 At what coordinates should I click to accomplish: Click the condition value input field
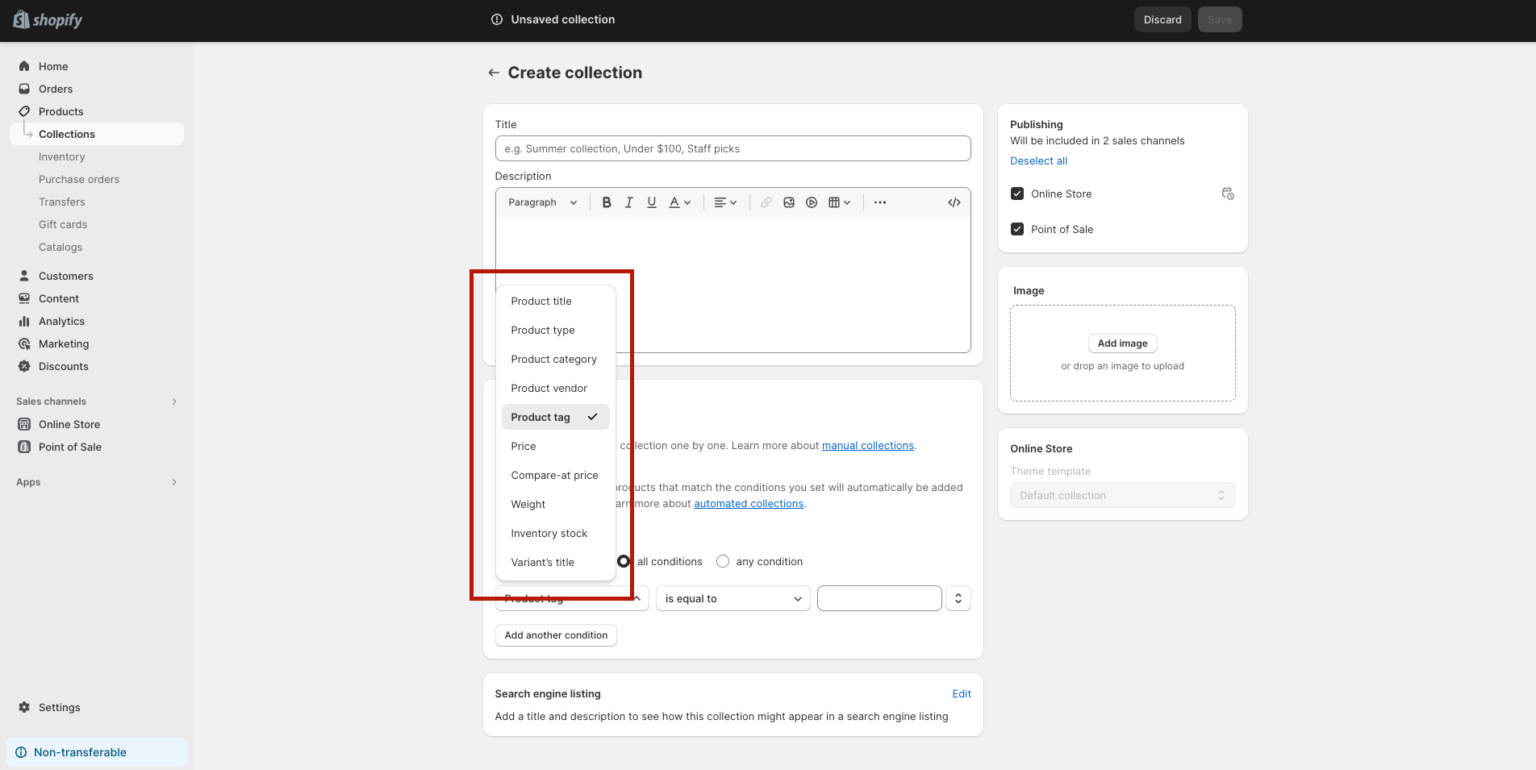point(879,598)
